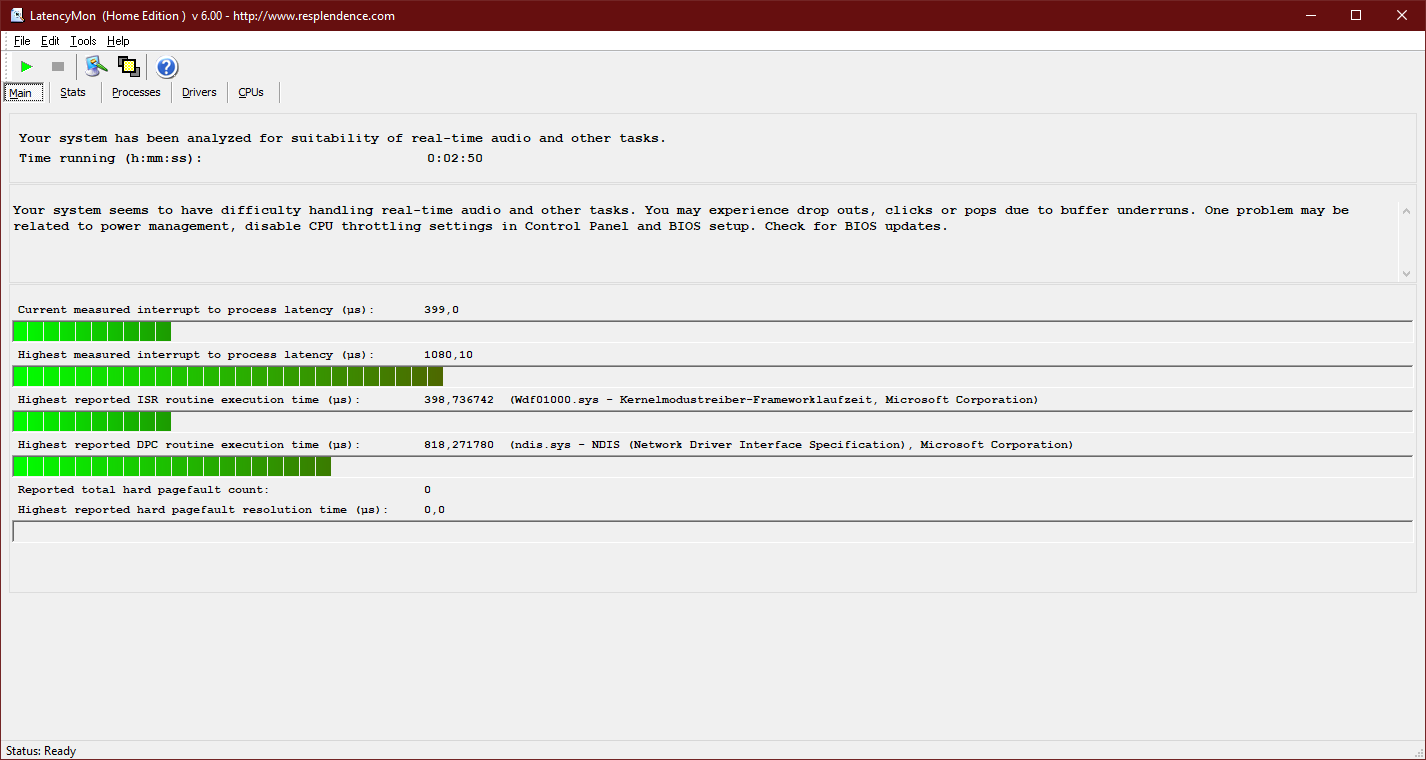Click the 'Highest reported hard pagefault resolution time' label
This screenshot has width=1426, height=760.
point(203,510)
